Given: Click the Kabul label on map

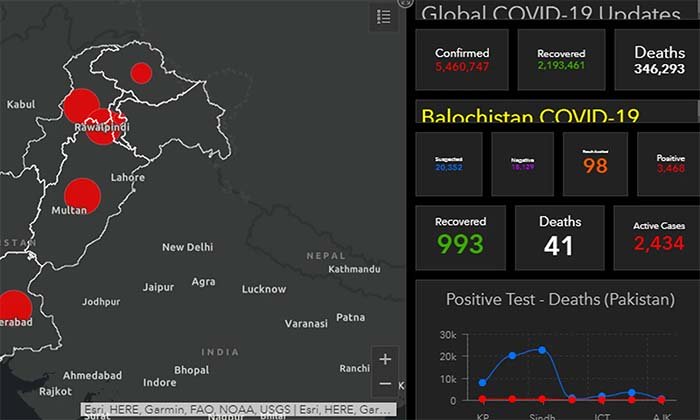Looking at the screenshot, I should click(x=21, y=104).
